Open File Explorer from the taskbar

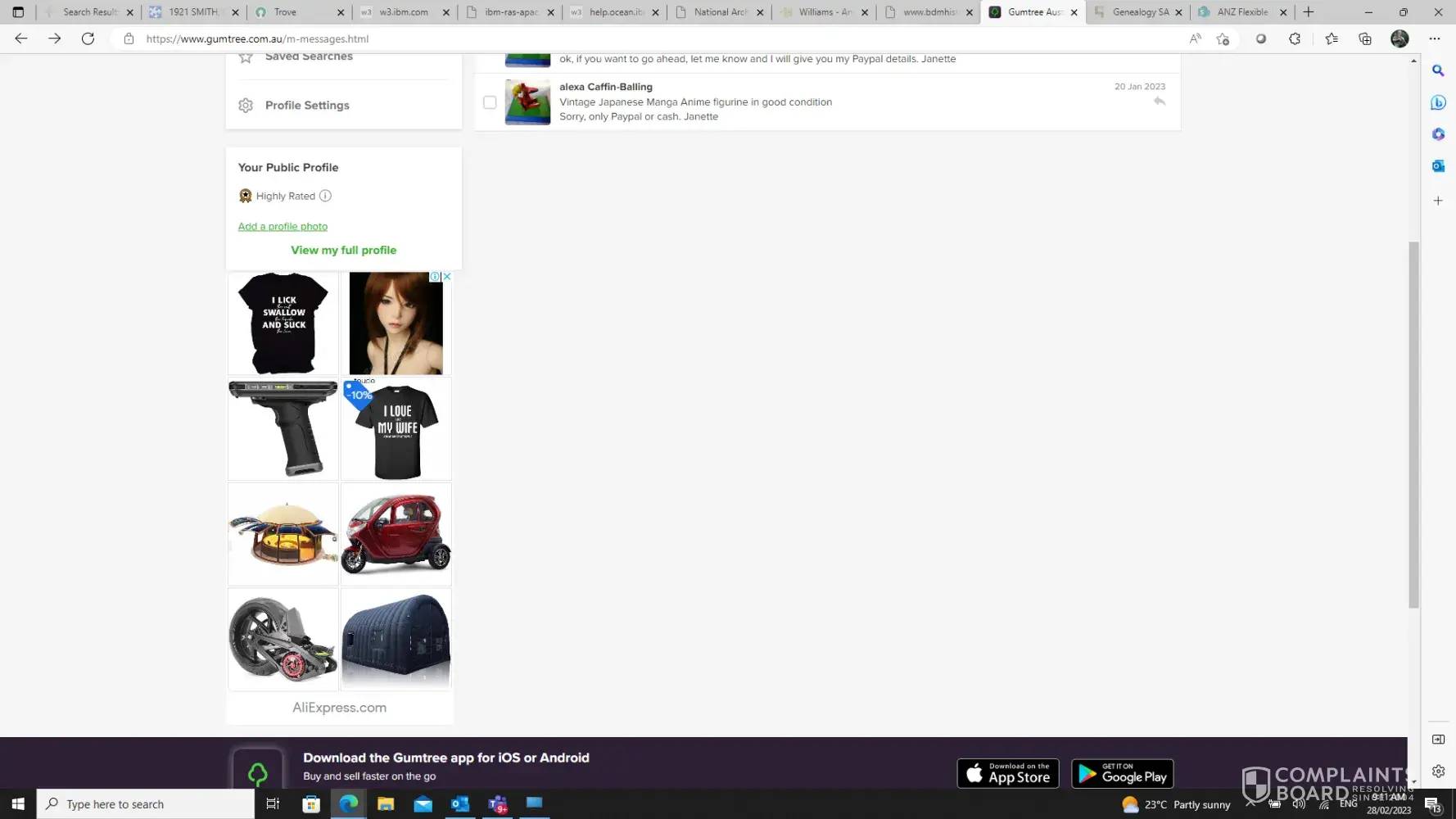pyautogui.click(x=386, y=804)
